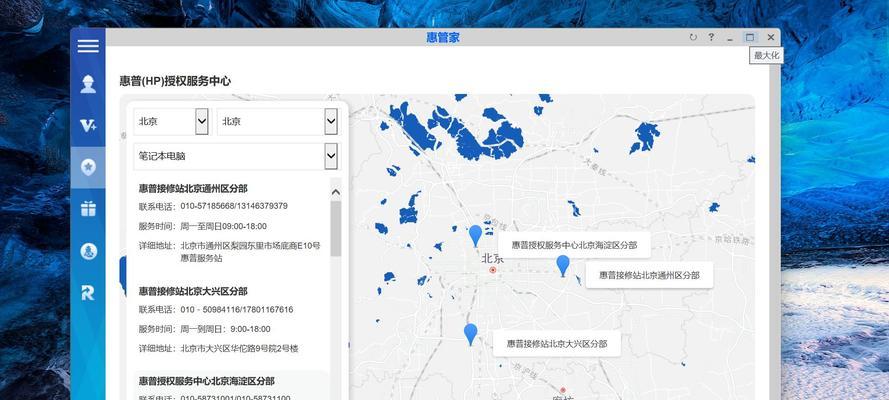Screen dimensions: 889x400
Task: Open the support engineer sidebar icon
Action: 88,84
